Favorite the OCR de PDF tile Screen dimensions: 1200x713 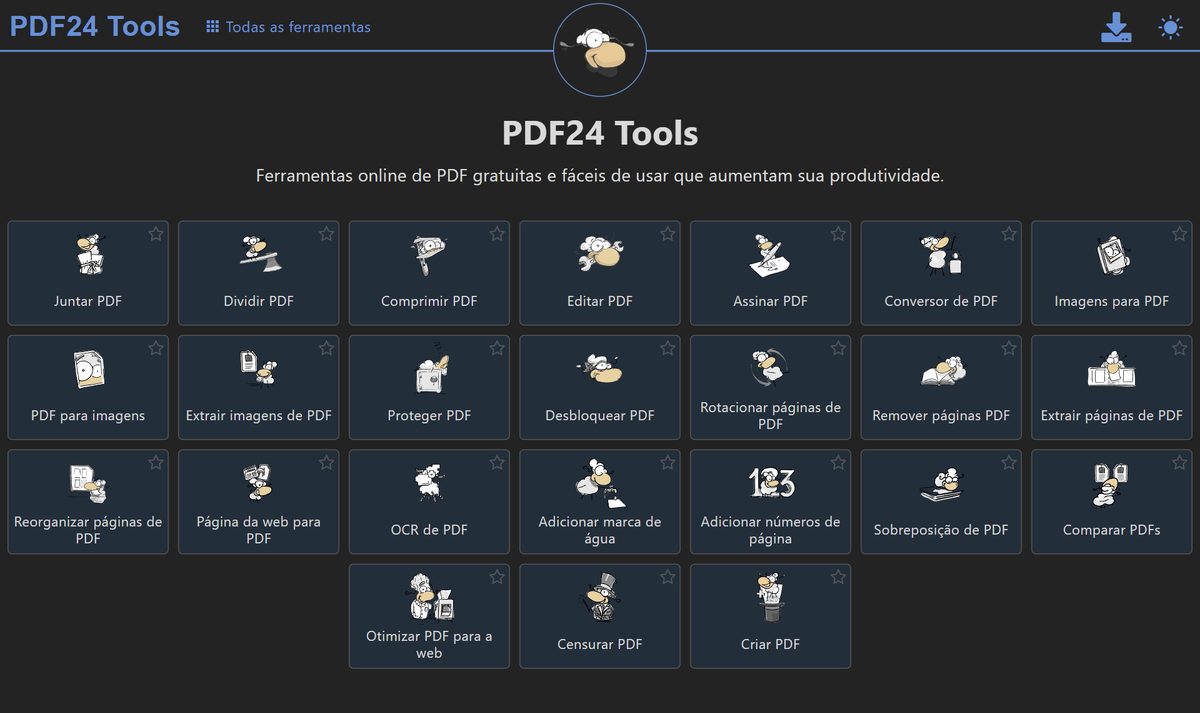tap(497, 463)
